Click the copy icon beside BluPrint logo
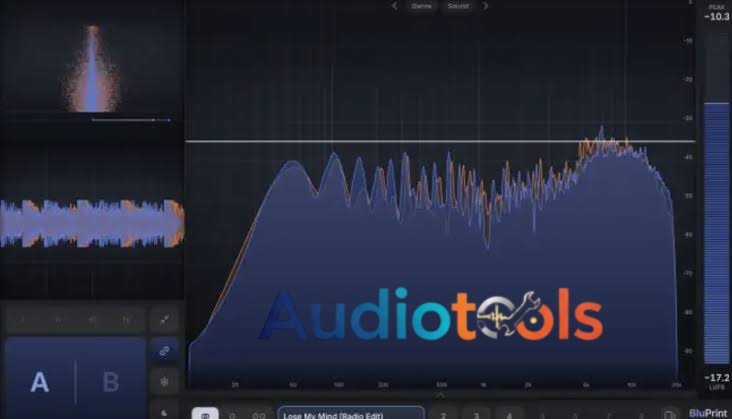 click(x=669, y=414)
